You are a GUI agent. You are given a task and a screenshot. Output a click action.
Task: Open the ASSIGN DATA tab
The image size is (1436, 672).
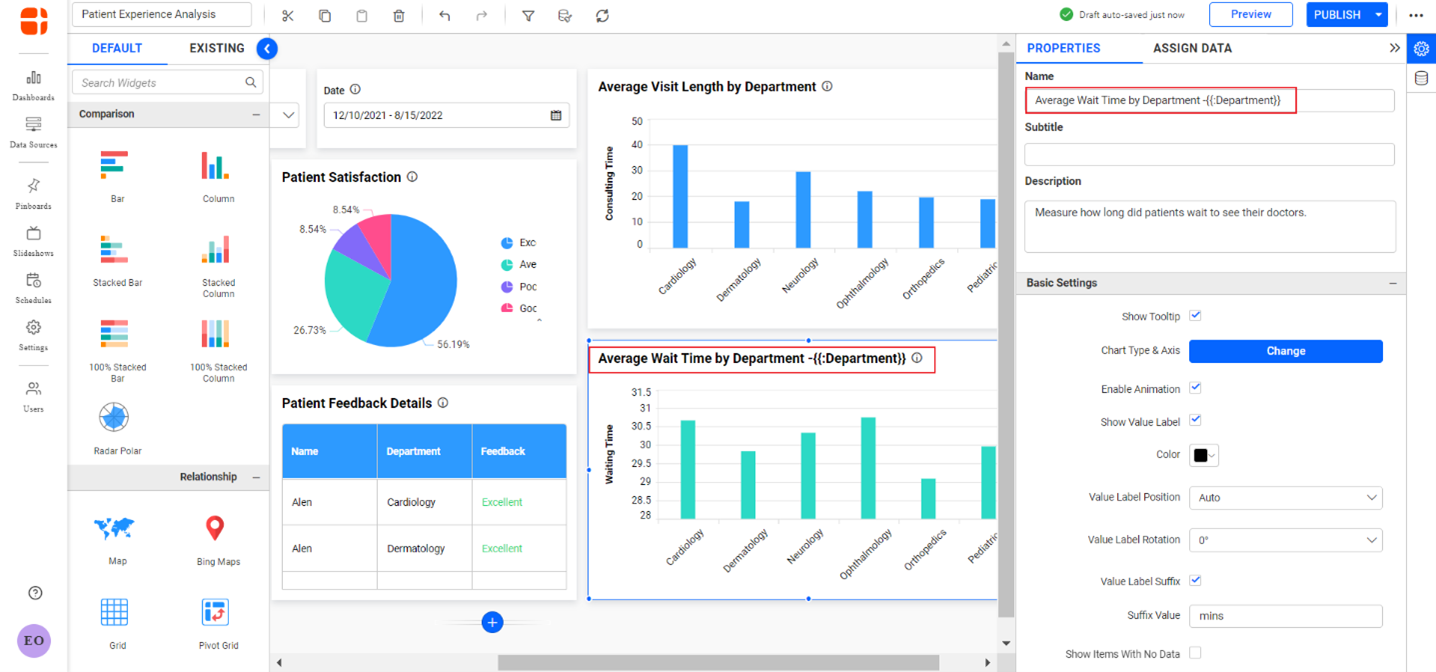(x=1193, y=47)
